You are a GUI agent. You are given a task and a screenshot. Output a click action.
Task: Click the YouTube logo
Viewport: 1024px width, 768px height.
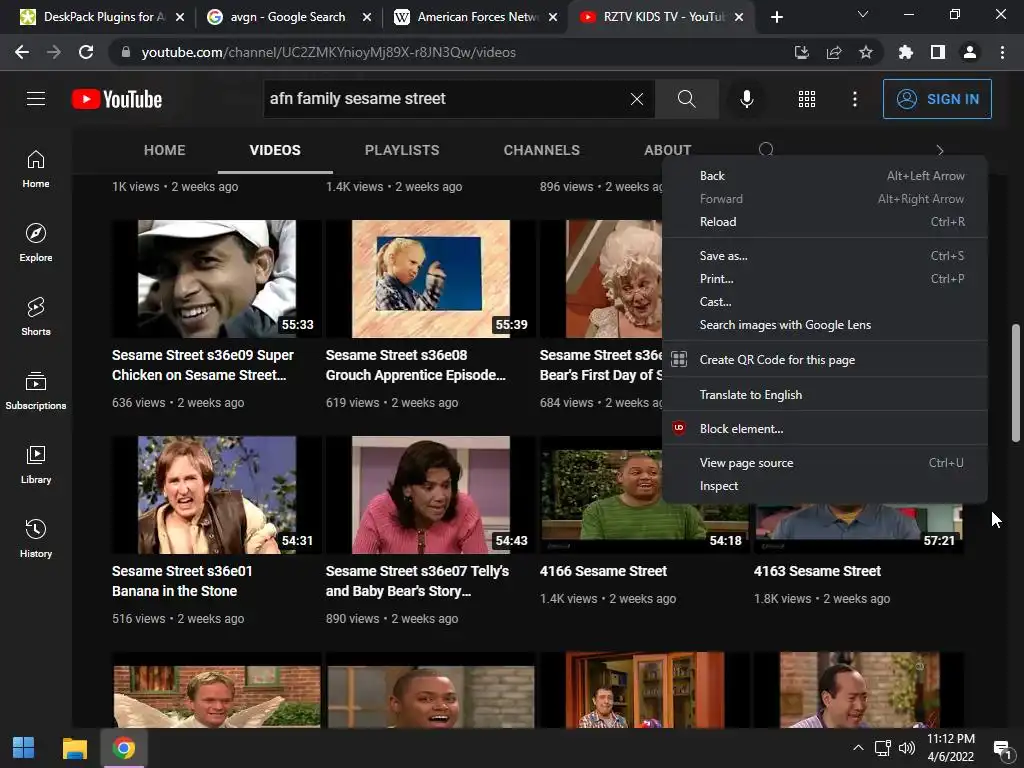point(117,99)
